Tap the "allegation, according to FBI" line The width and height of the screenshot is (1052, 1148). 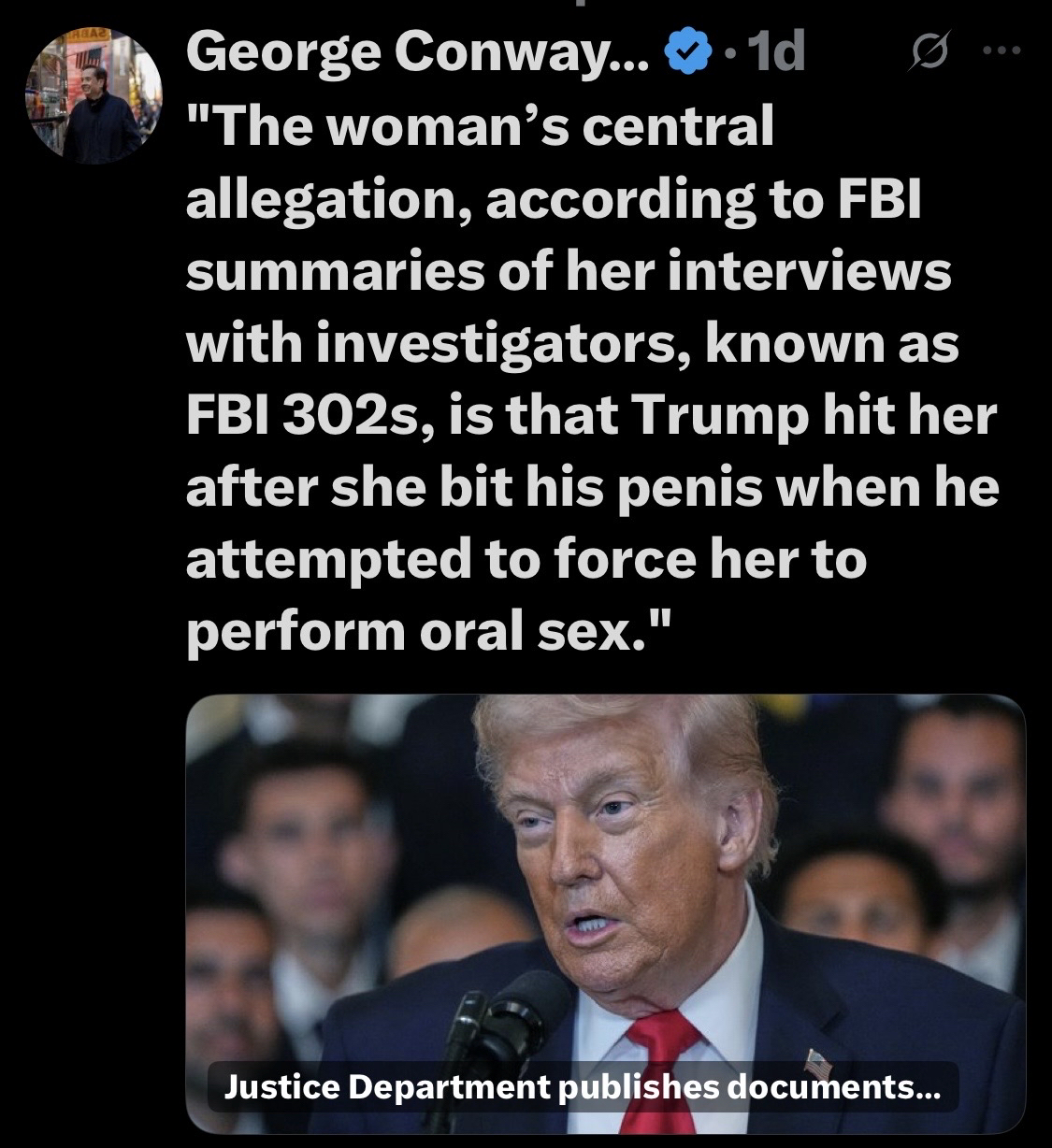(x=554, y=199)
